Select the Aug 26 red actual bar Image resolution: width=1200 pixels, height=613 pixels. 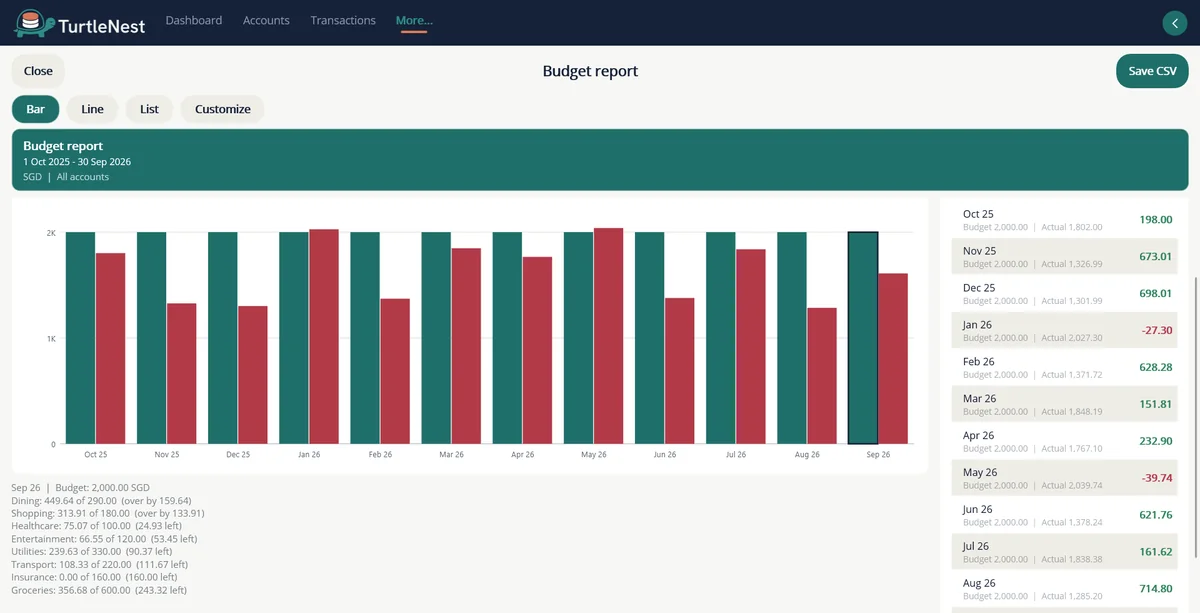(822, 376)
